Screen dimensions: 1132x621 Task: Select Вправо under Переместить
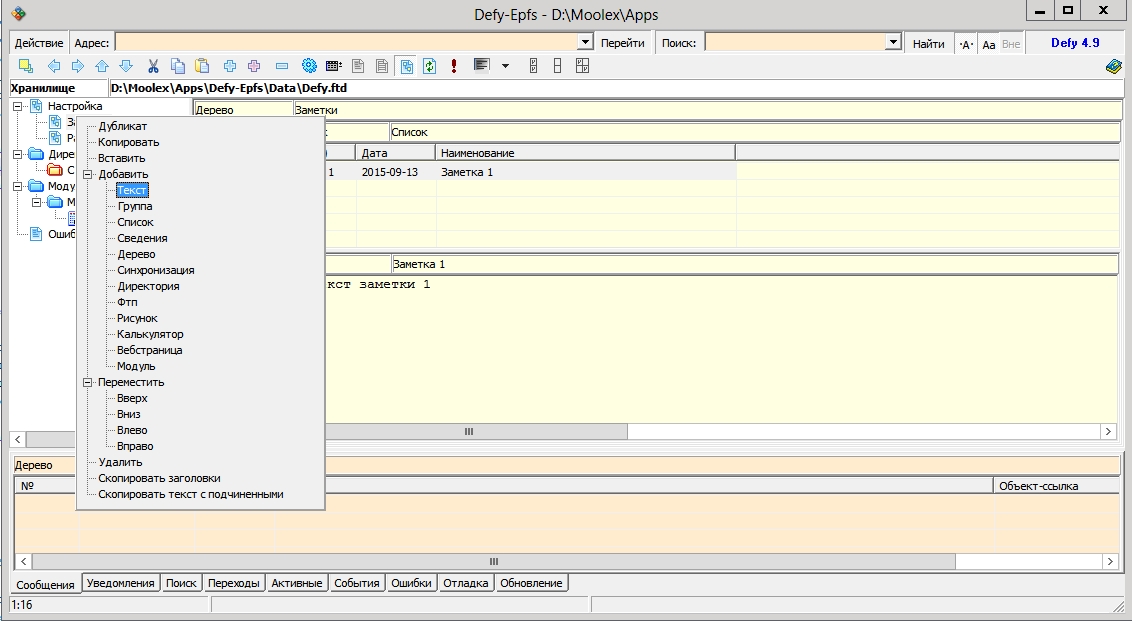pyautogui.click(x=135, y=446)
